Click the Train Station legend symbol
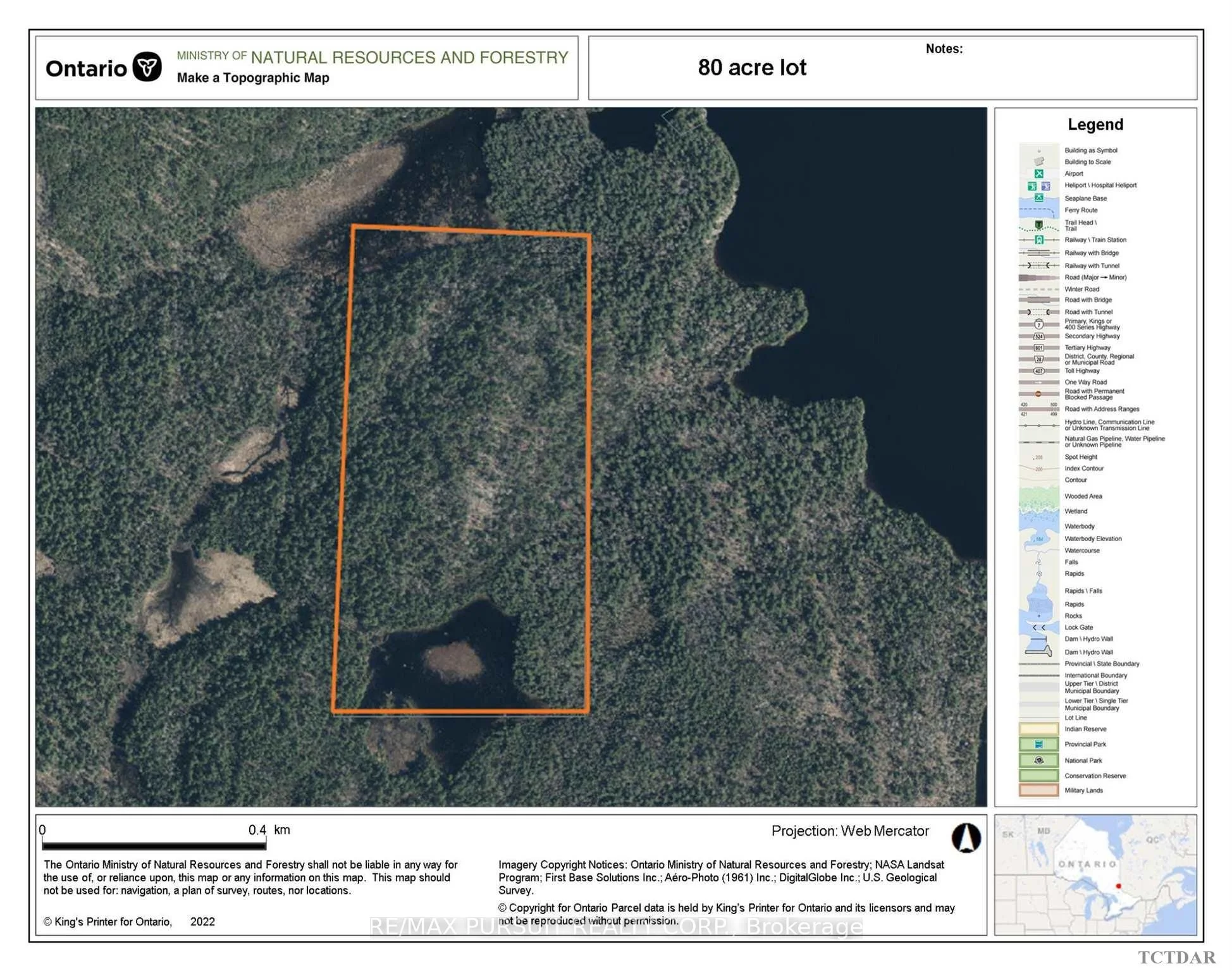Screen dimensions: 1232x971 [1038, 240]
